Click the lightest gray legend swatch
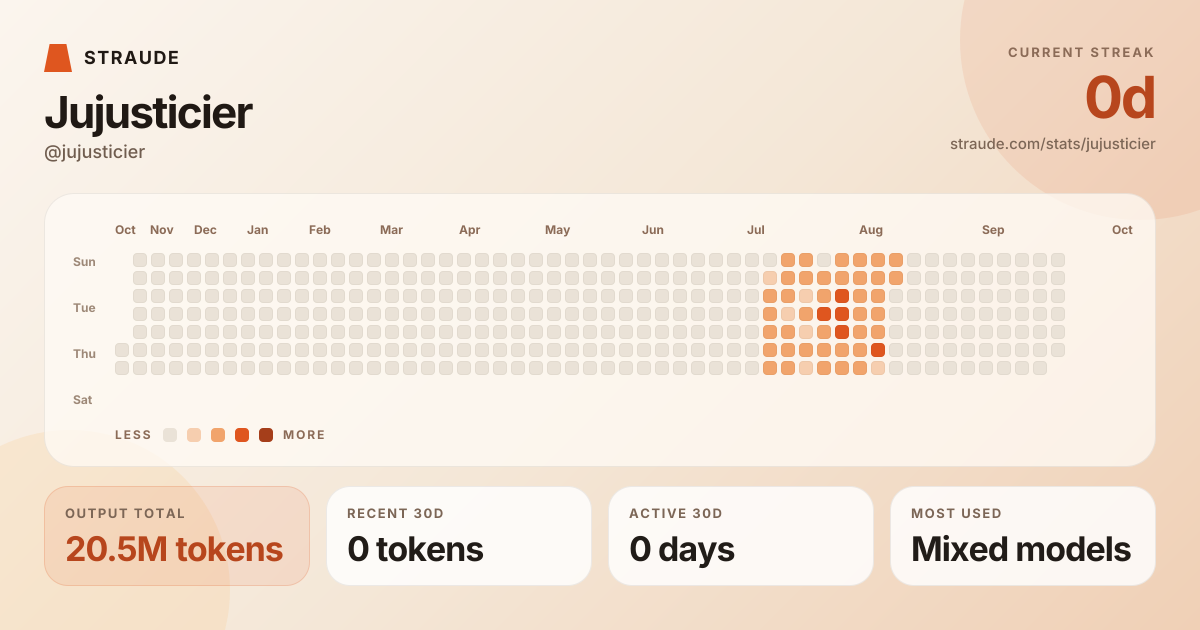 point(170,435)
